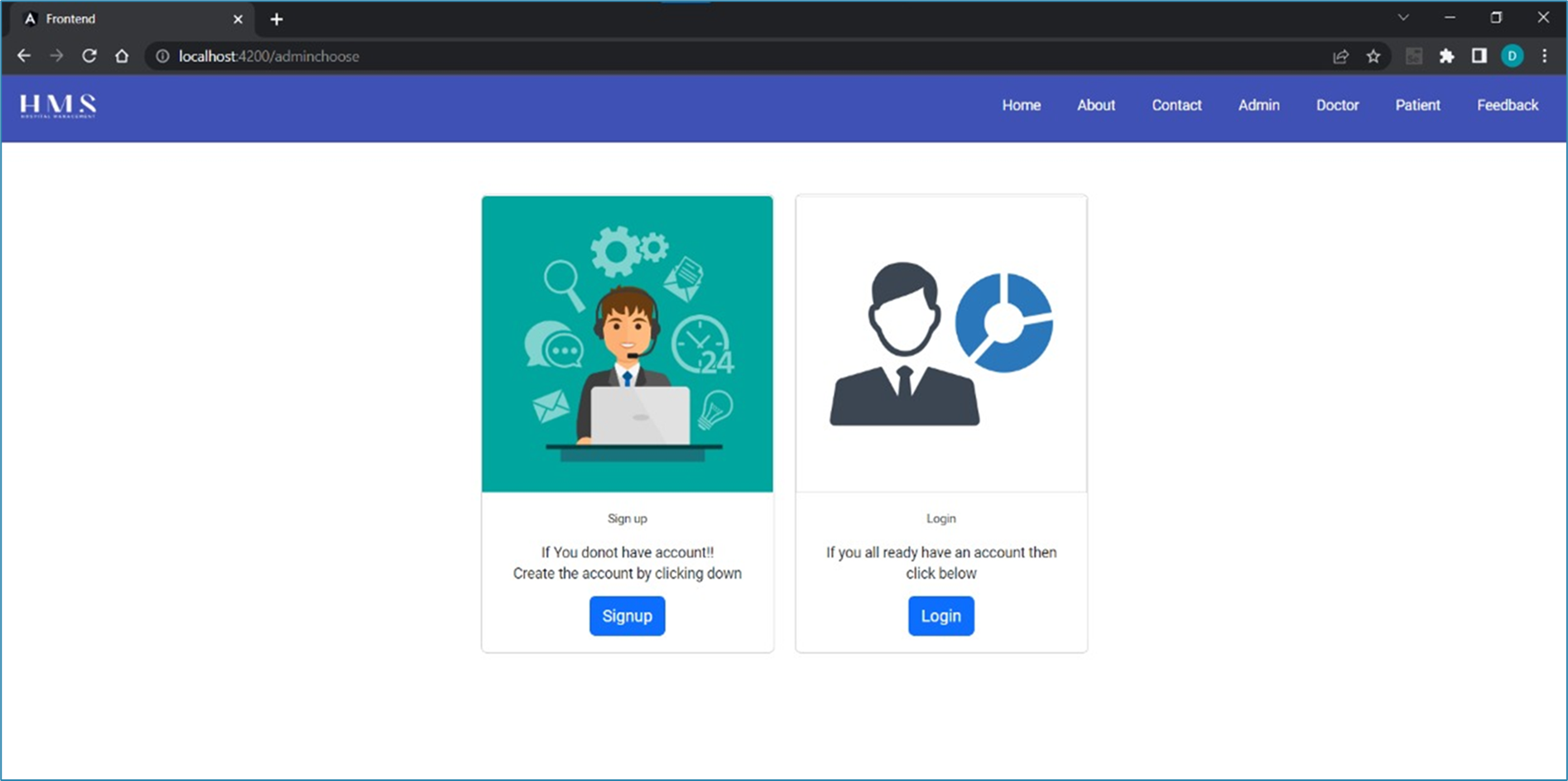Click the Signup button
Image resolution: width=1568 pixels, height=781 pixels.
pos(627,616)
